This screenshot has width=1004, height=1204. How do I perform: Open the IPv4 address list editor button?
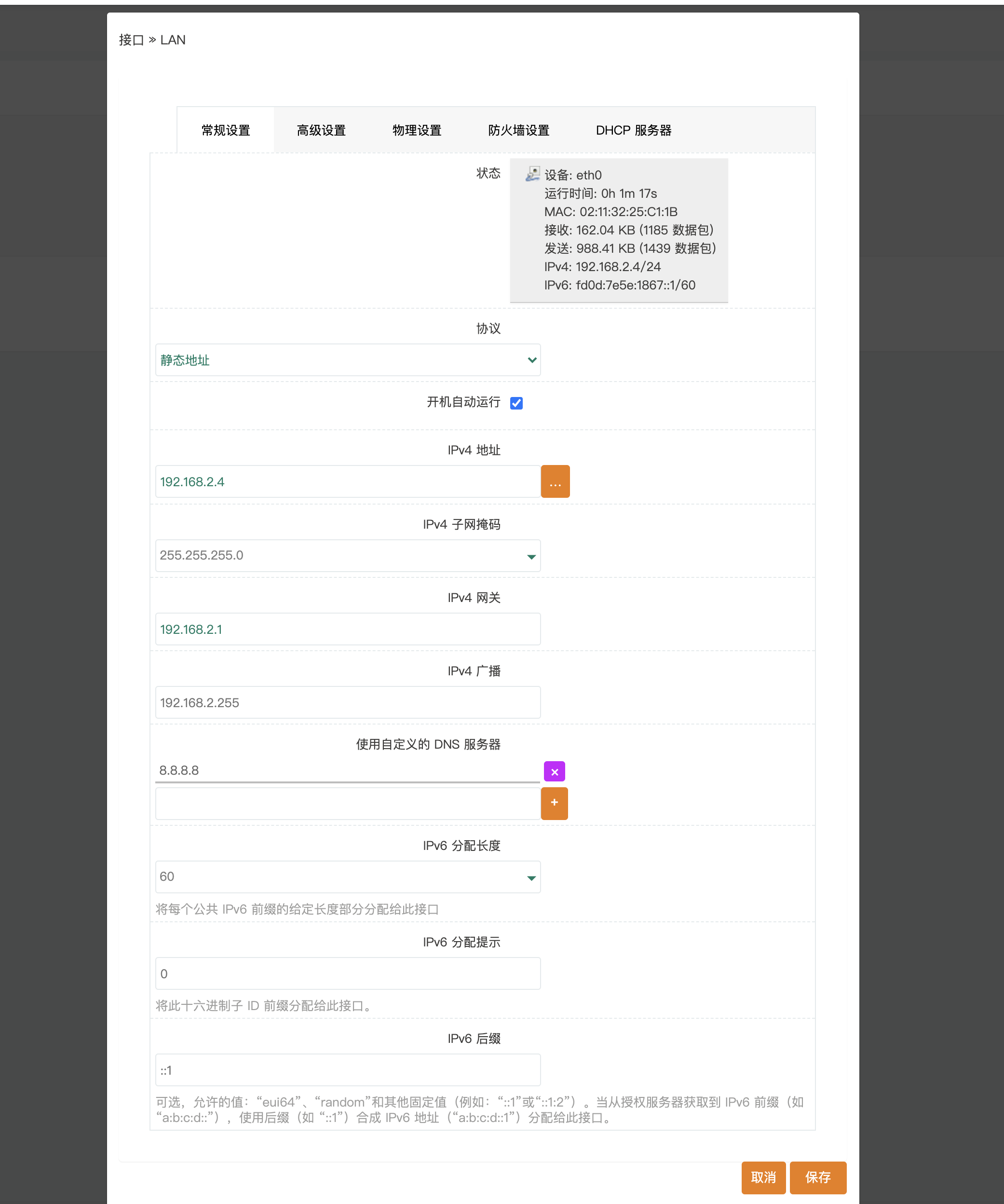coord(556,481)
